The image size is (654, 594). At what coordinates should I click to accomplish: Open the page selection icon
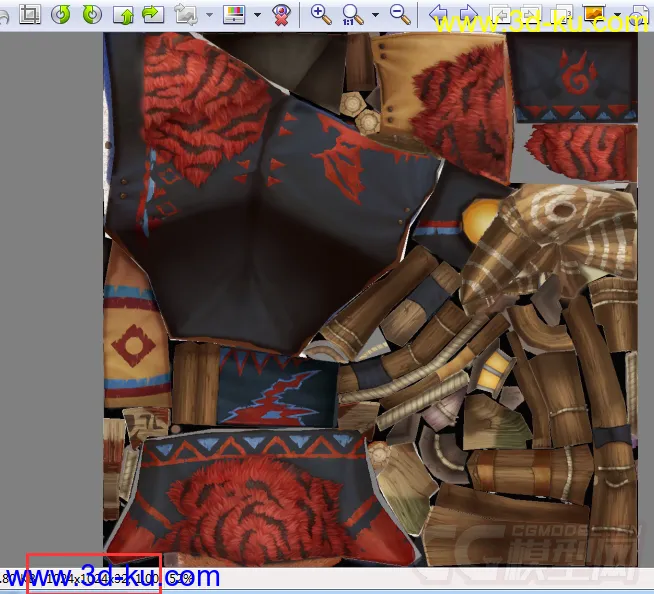tap(561, 15)
